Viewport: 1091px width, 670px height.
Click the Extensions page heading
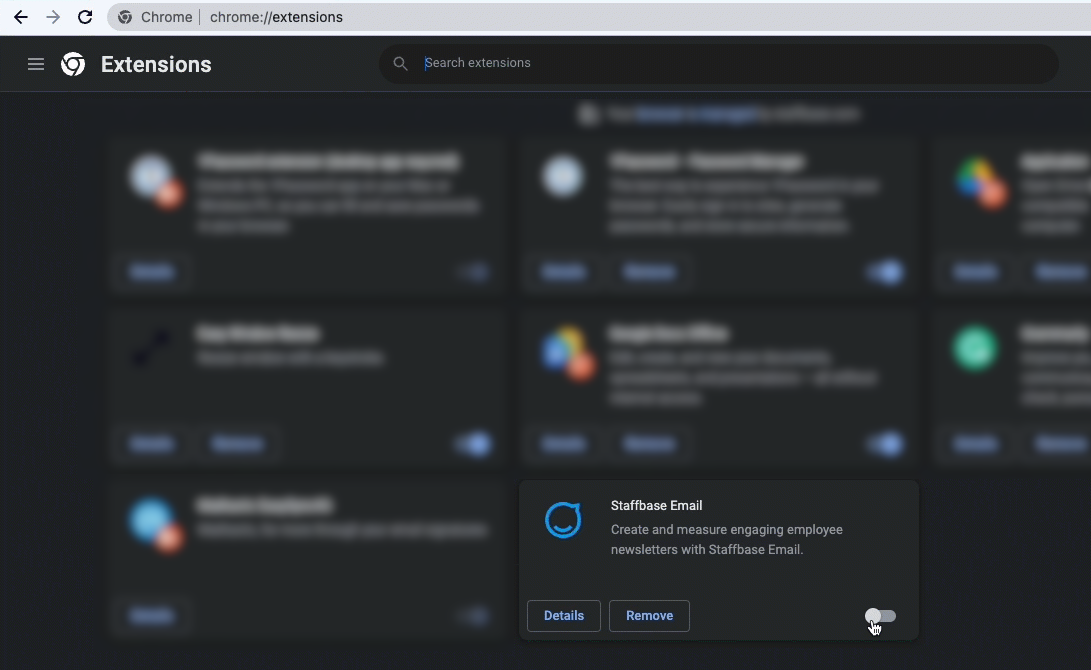click(156, 65)
